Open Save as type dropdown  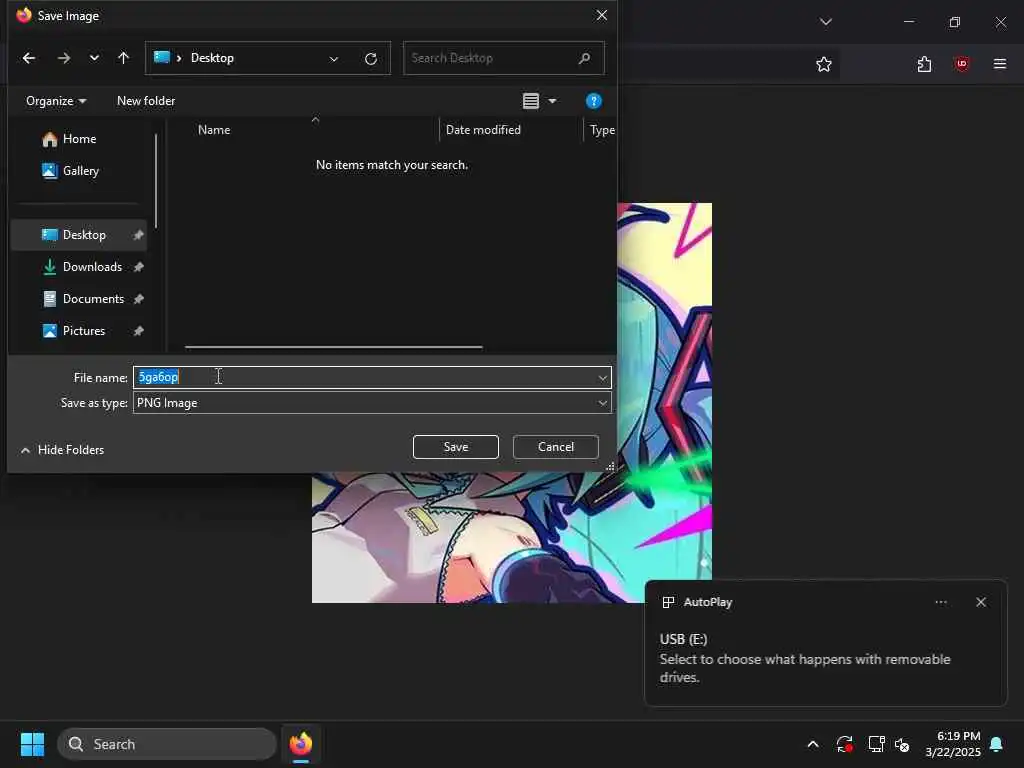[372, 403]
